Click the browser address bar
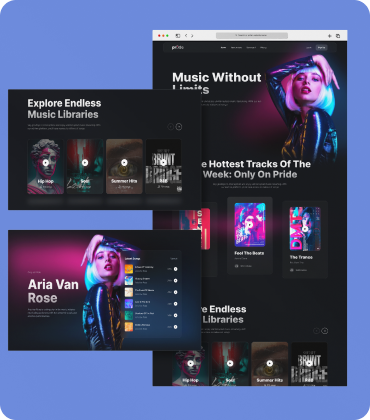This screenshot has width=370, height=420. (252, 35)
